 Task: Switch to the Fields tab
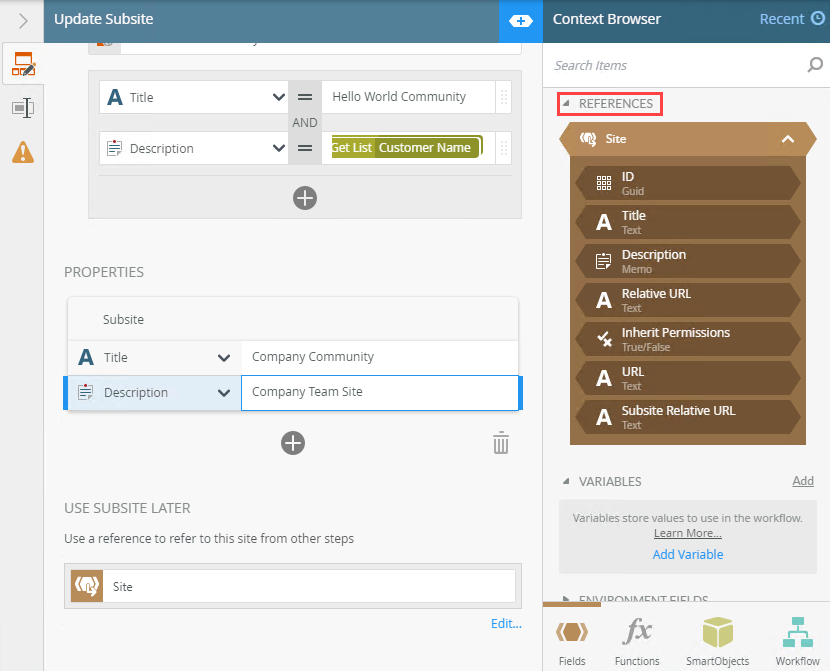pyautogui.click(x=572, y=640)
